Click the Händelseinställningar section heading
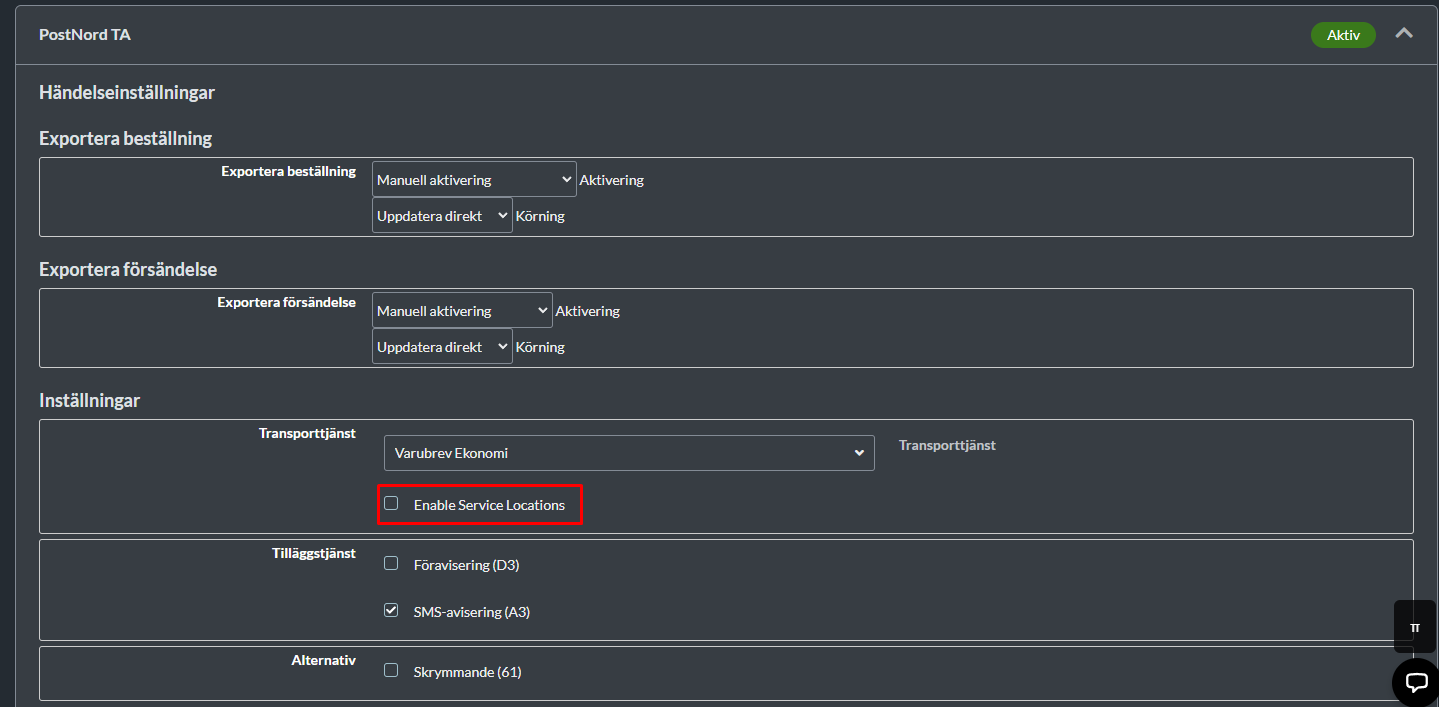1439x707 pixels. click(127, 93)
